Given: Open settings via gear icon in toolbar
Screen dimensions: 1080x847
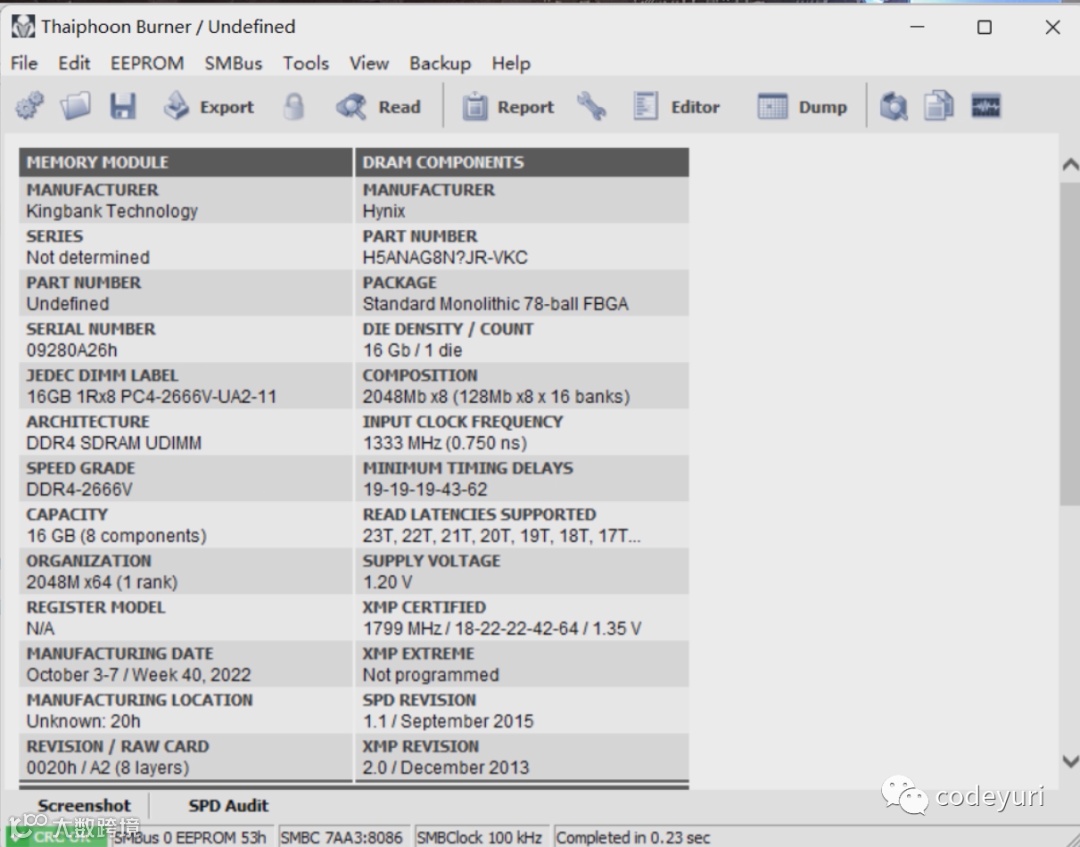Looking at the screenshot, I should (x=29, y=106).
